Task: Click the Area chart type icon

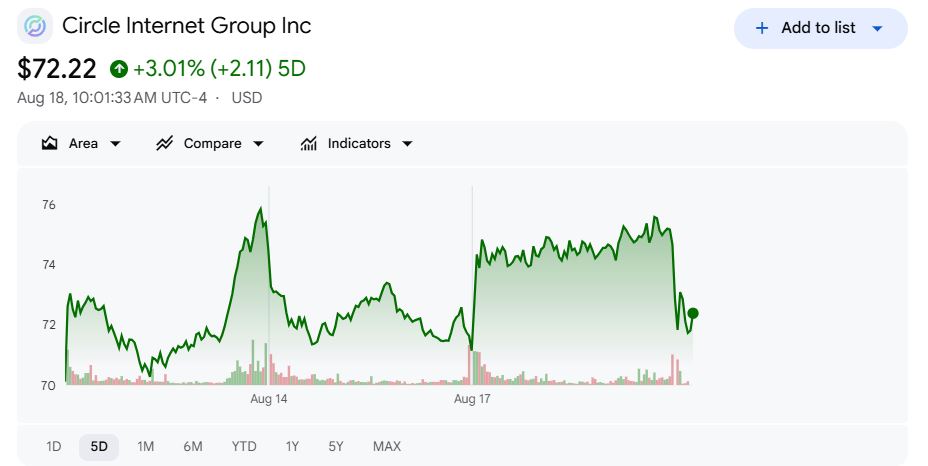Action: pos(50,143)
